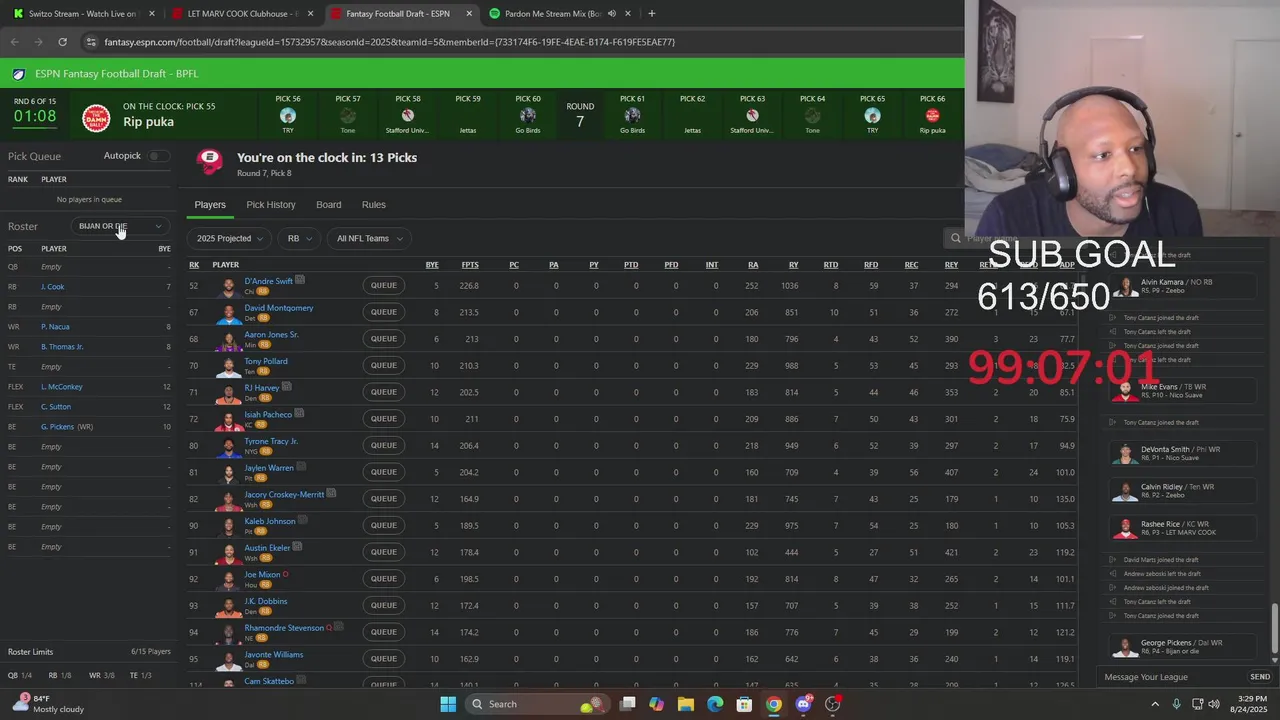Viewport: 1280px width, 720px height.
Task: Click Pick 56 TRY team icon
Action: 288,115
